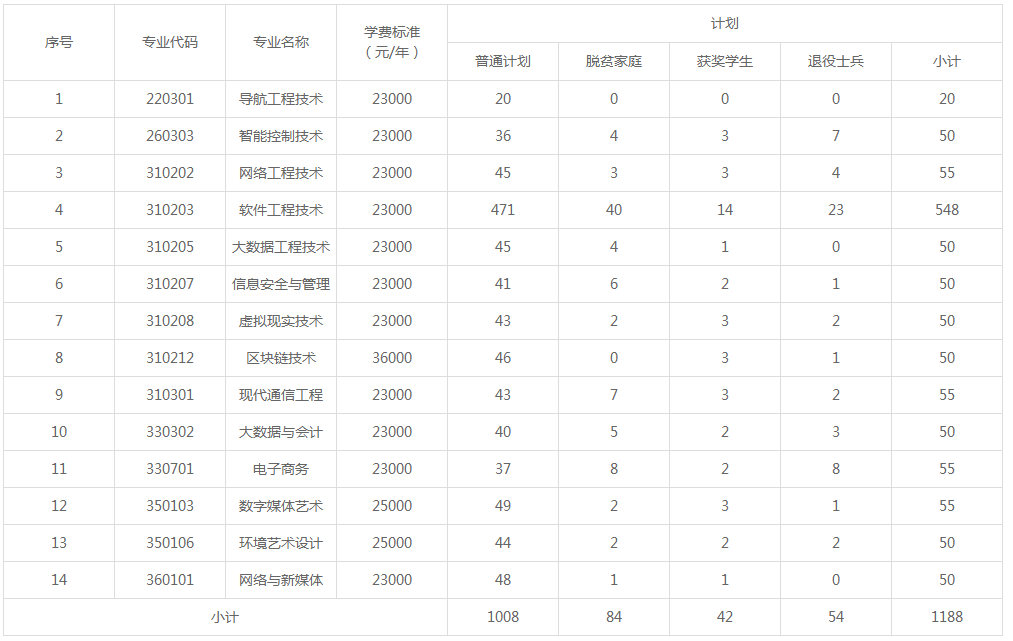
Task: Click the 数字媒体艺术 major name
Action: (281, 506)
